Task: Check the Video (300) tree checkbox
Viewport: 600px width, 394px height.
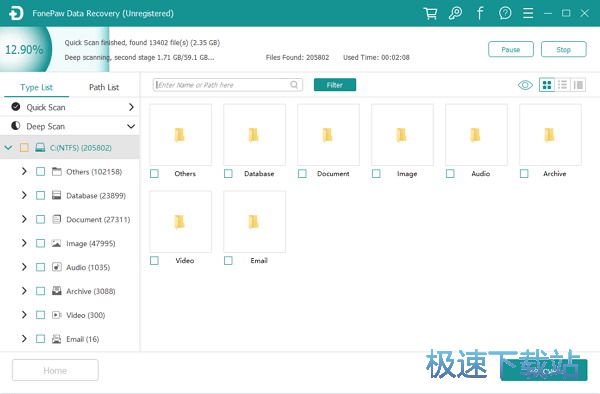Action: pos(40,315)
